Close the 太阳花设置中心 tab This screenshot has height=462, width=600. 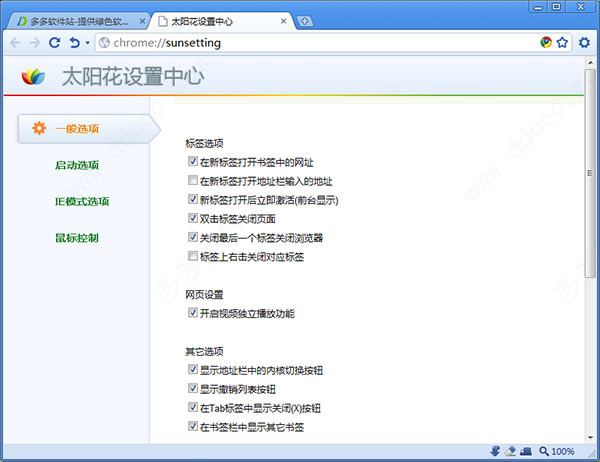click(x=284, y=21)
